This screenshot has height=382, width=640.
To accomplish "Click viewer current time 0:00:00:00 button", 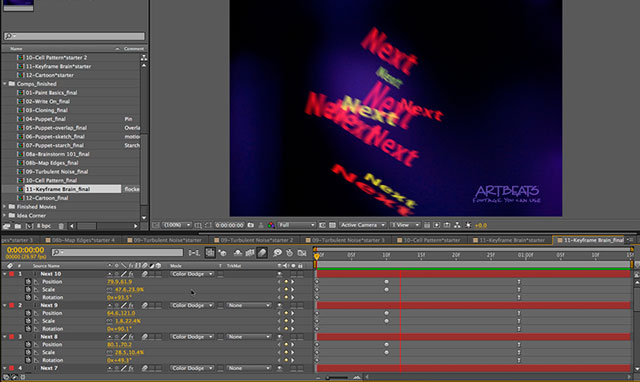I will [x=229, y=225].
